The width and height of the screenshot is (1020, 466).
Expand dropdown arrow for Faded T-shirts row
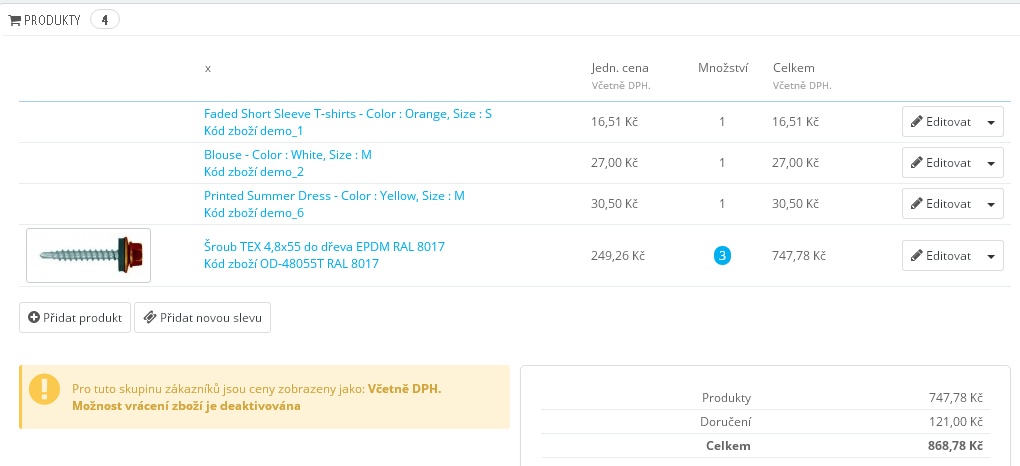point(990,122)
